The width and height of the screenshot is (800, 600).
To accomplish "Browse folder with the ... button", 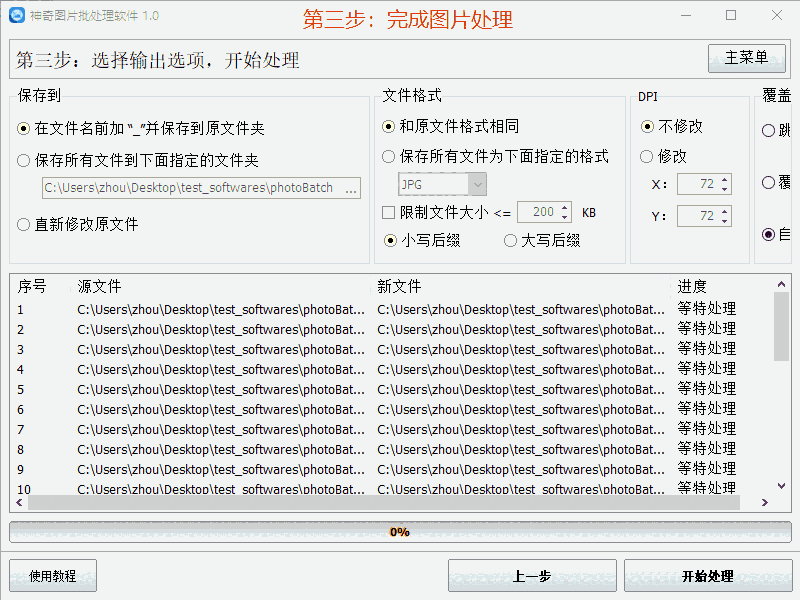I will click(x=351, y=188).
